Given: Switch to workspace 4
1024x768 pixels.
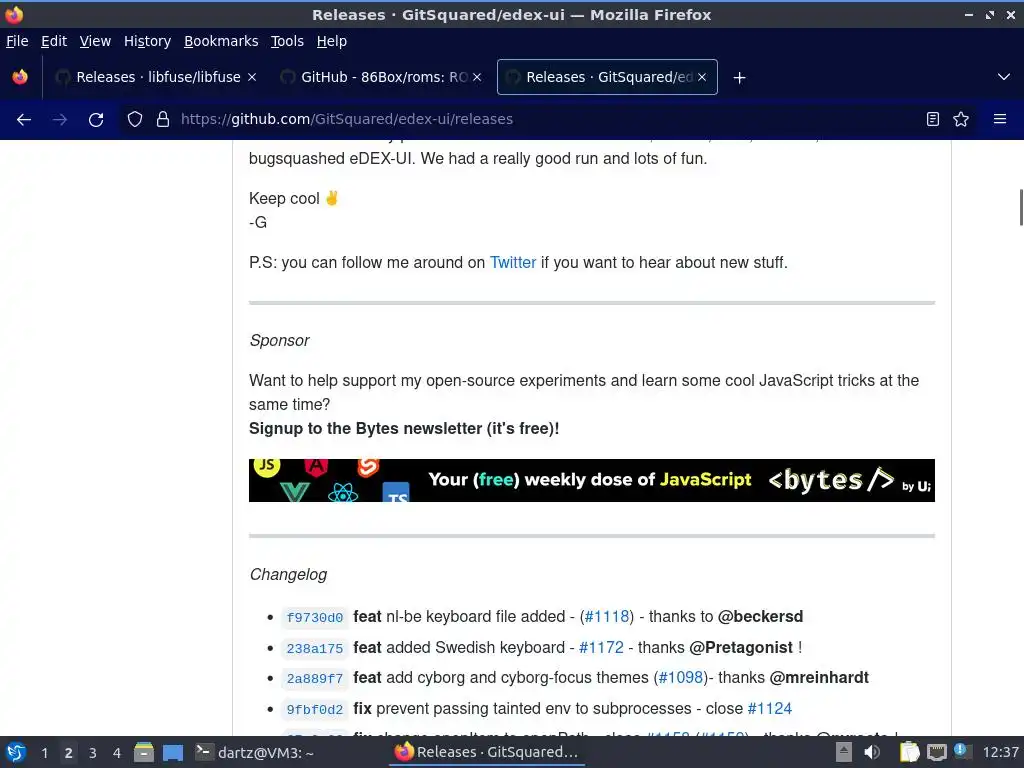Looking at the screenshot, I should 117,753.
